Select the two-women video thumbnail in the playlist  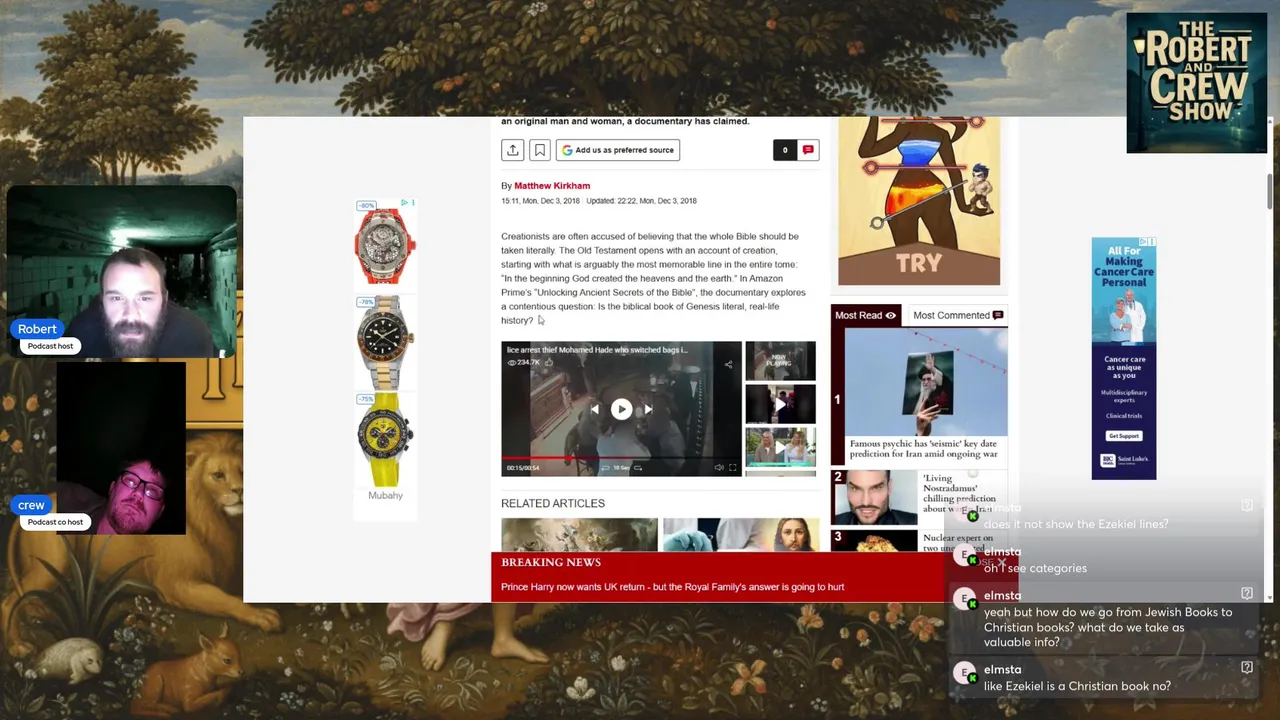(780, 447)
